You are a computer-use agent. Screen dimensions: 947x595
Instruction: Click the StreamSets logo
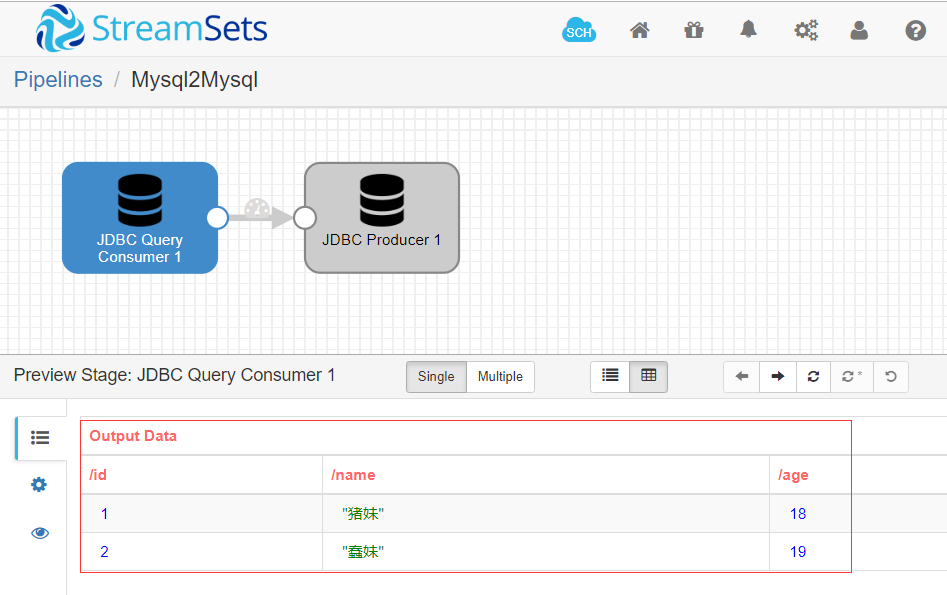[150, 29]
